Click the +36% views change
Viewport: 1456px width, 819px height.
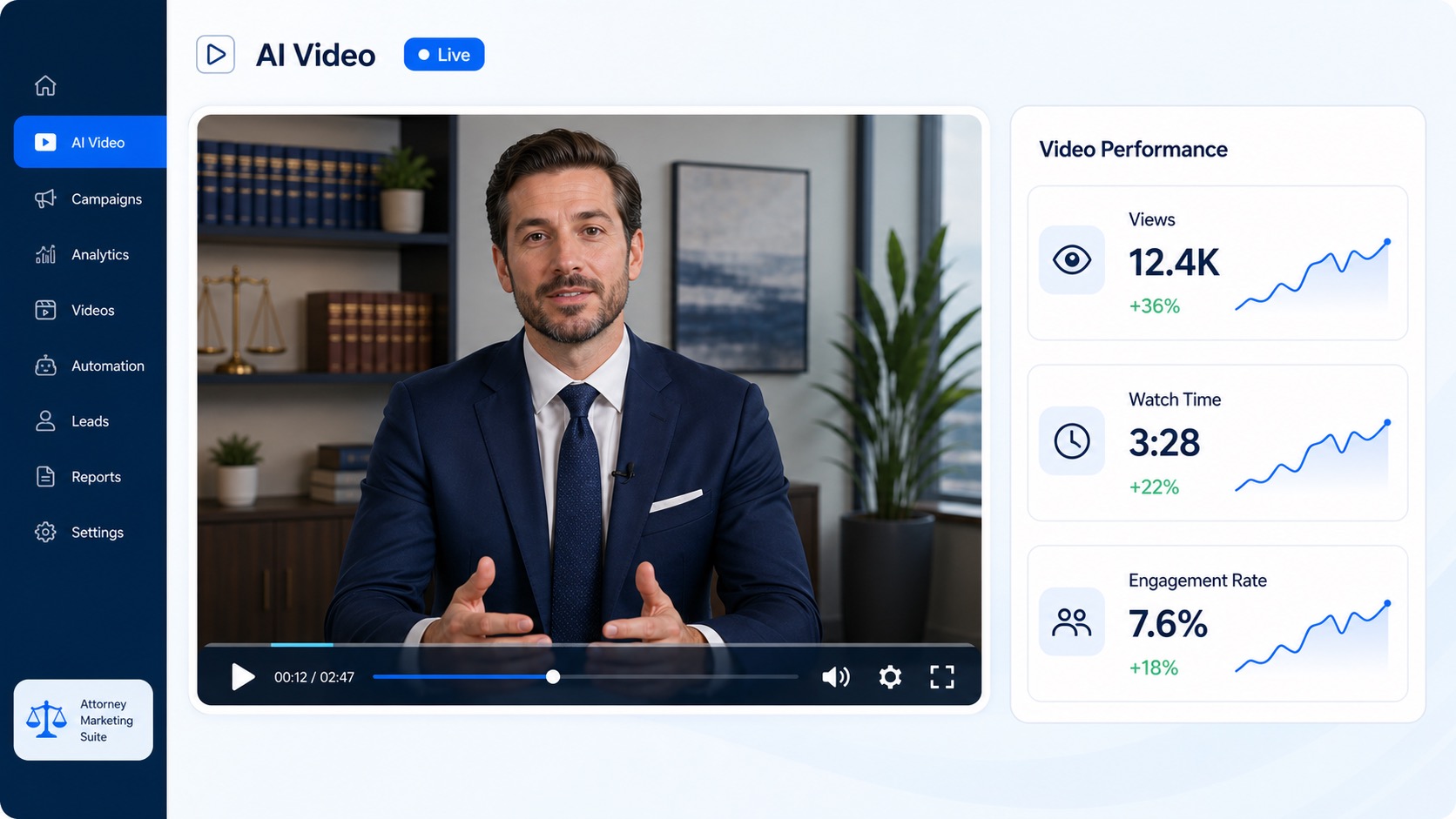pyautogui.click(x=1155, y=306)
